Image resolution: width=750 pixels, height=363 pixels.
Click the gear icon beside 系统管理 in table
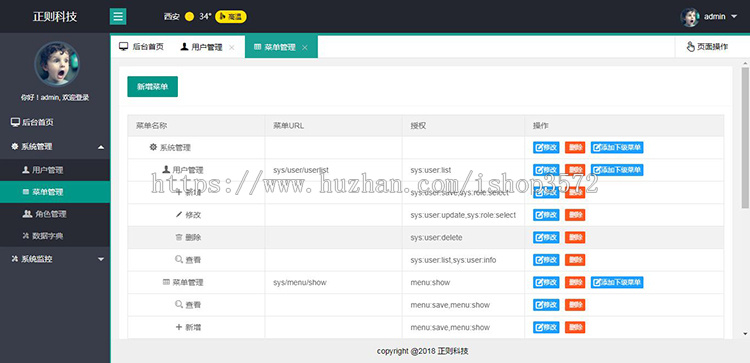(x=153, y=147)
